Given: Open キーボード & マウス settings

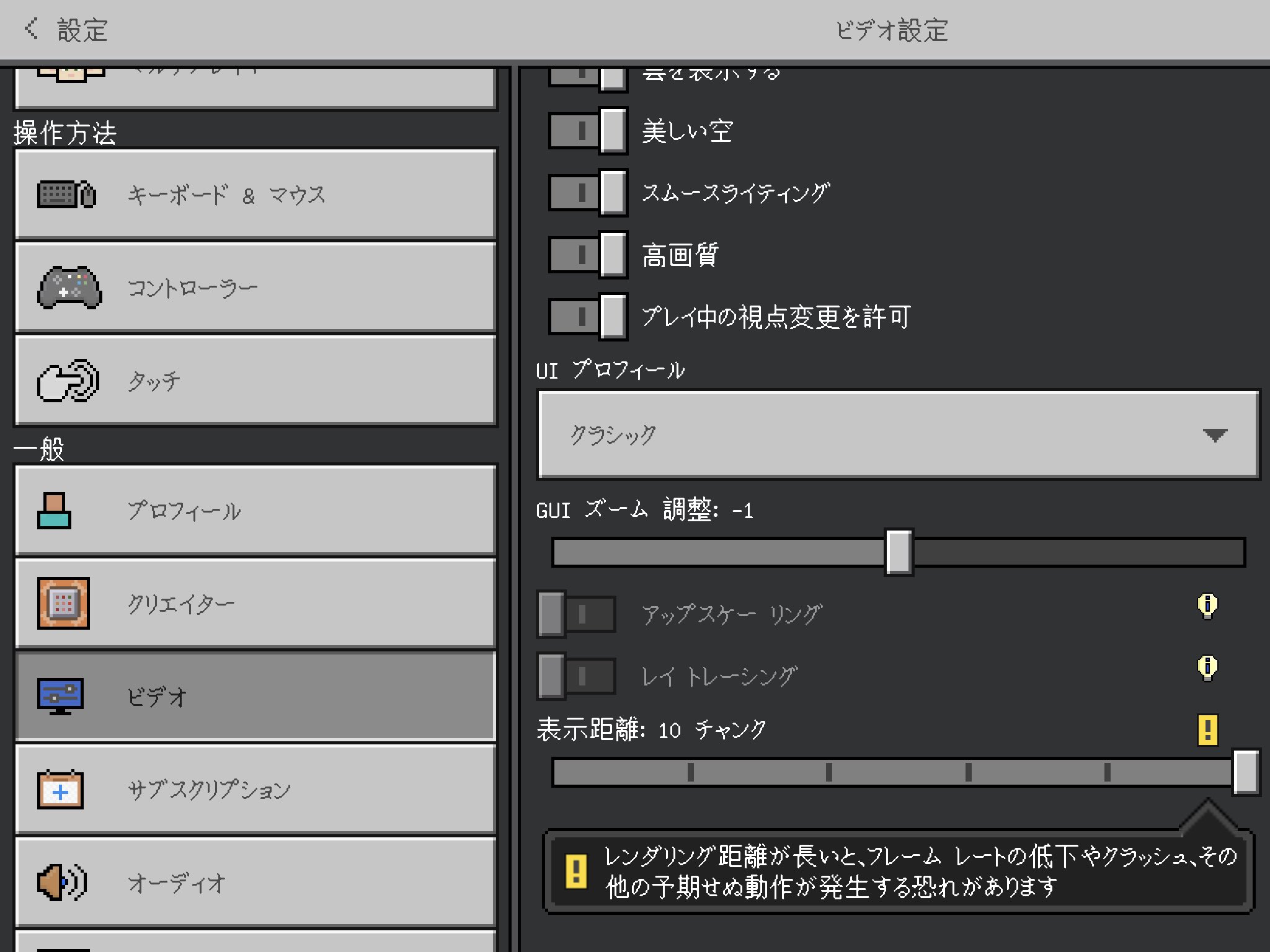Looking at the screenshot, I should [255, 195].
